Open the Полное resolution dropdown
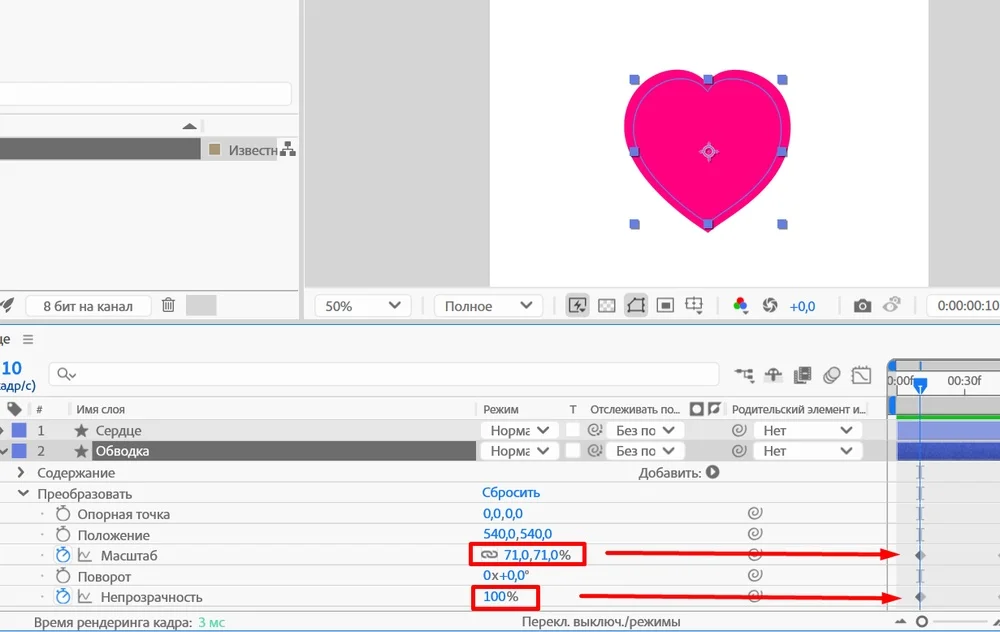 [x=489, y=306]
